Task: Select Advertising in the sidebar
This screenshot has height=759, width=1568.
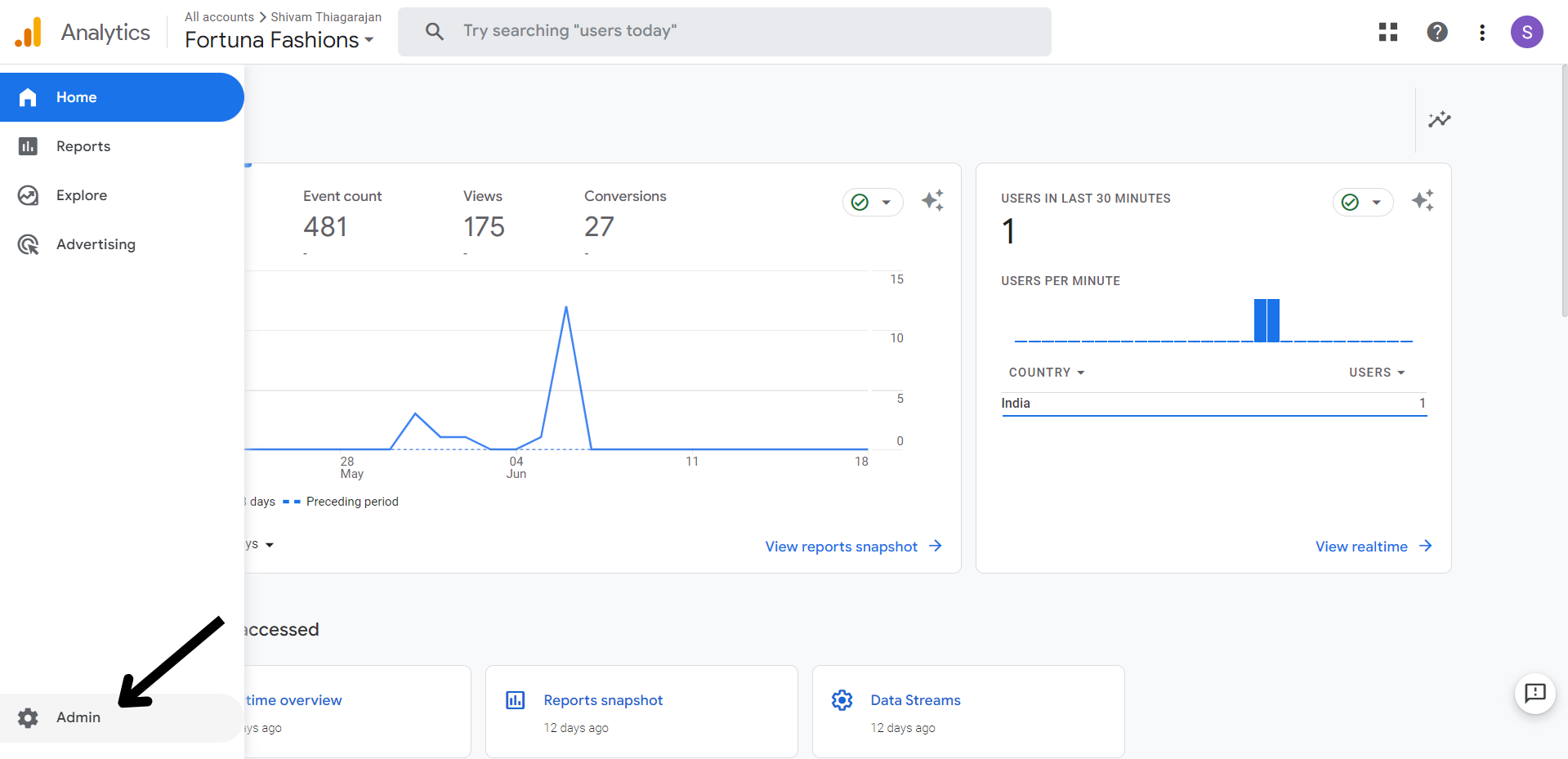Action: click(96, 244)
